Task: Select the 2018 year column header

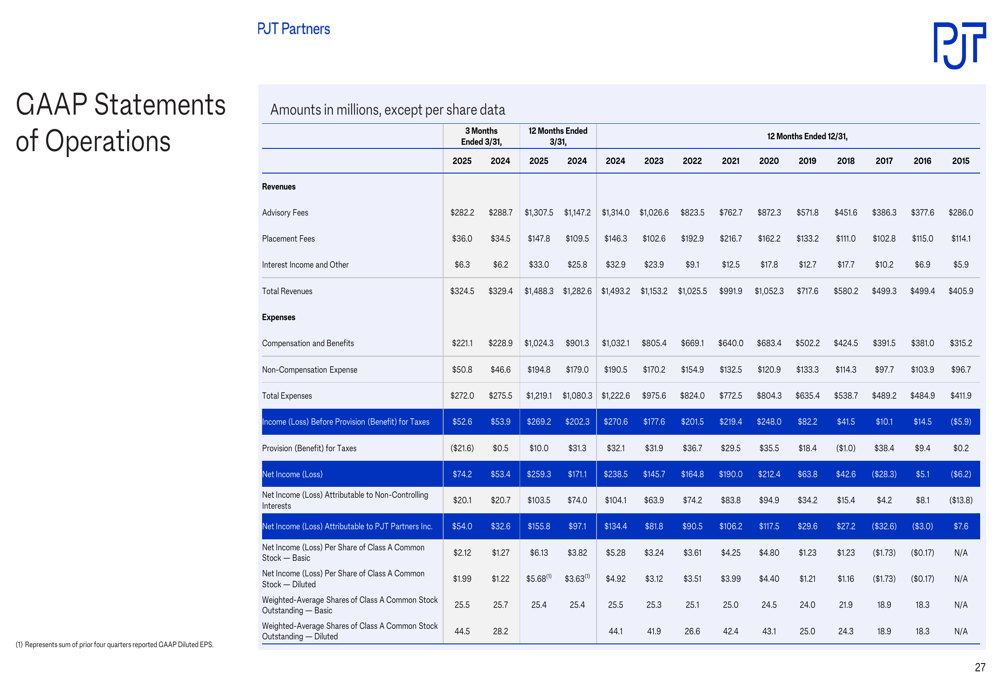Action: pyautogui.click(x=846, y=161)
